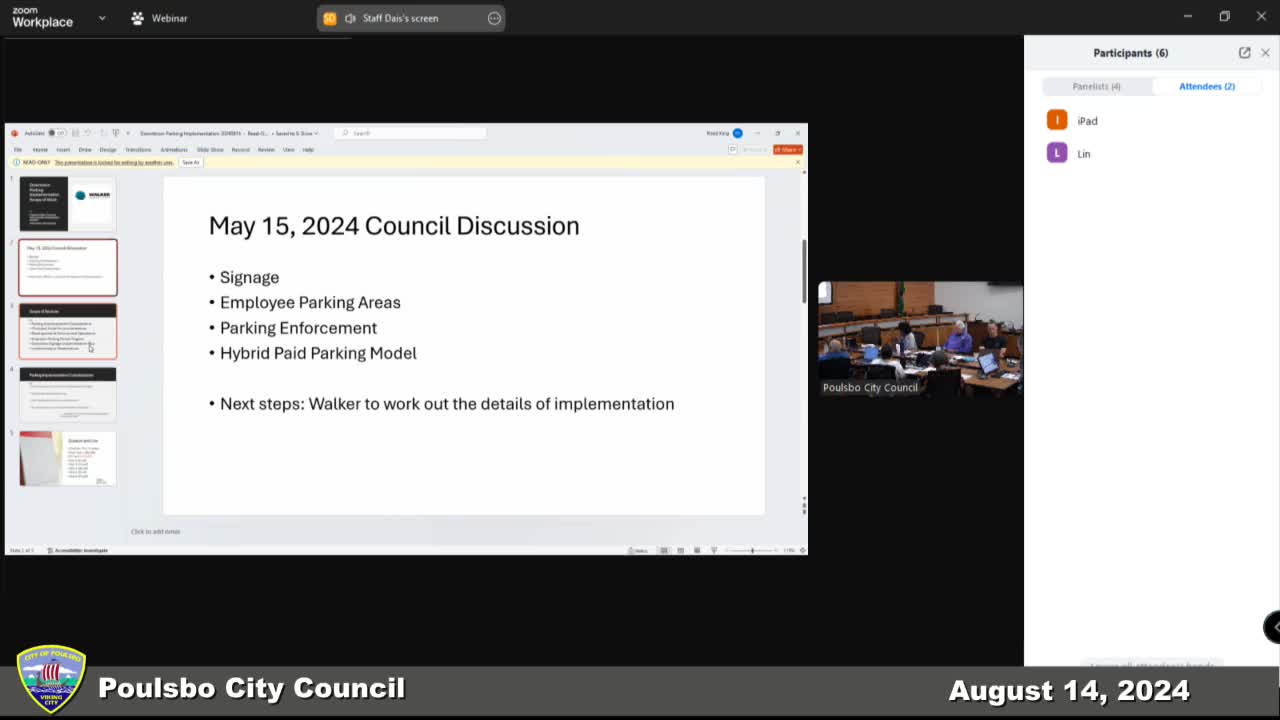Open the Design ribbon tab

pyautogui.click(x=107, y=148)
